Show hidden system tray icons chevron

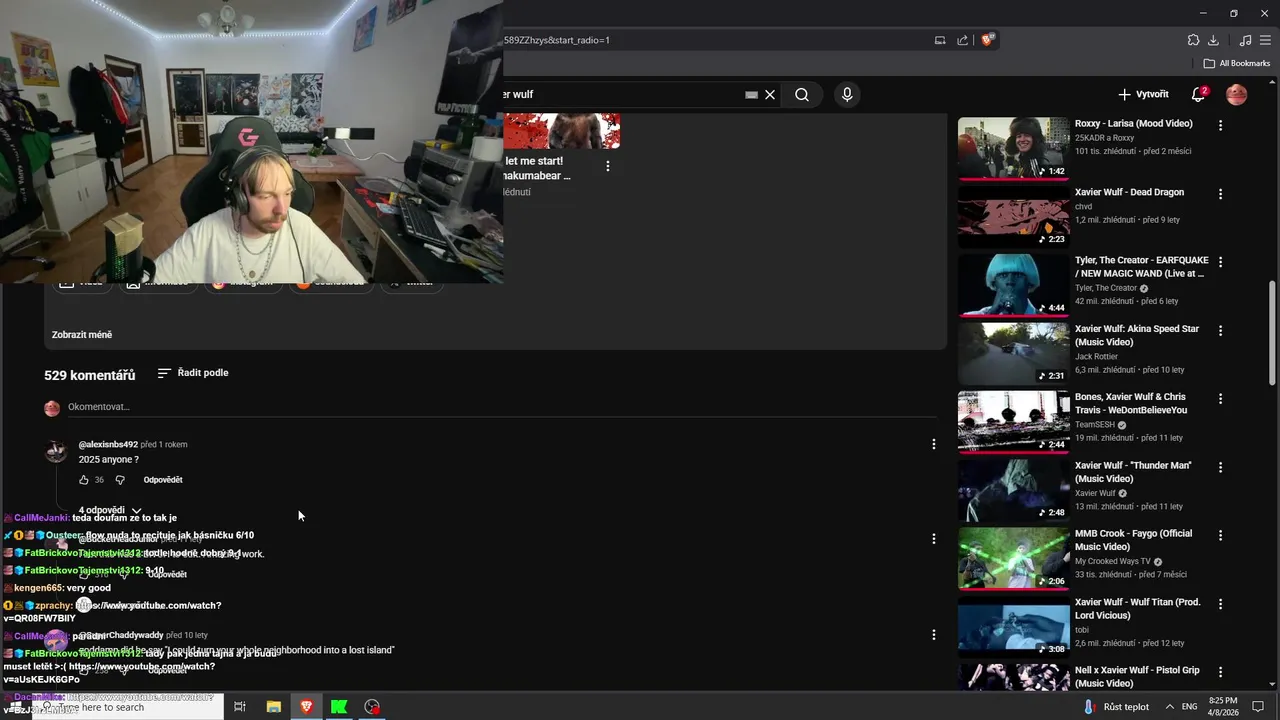[x=1169, y=707]
